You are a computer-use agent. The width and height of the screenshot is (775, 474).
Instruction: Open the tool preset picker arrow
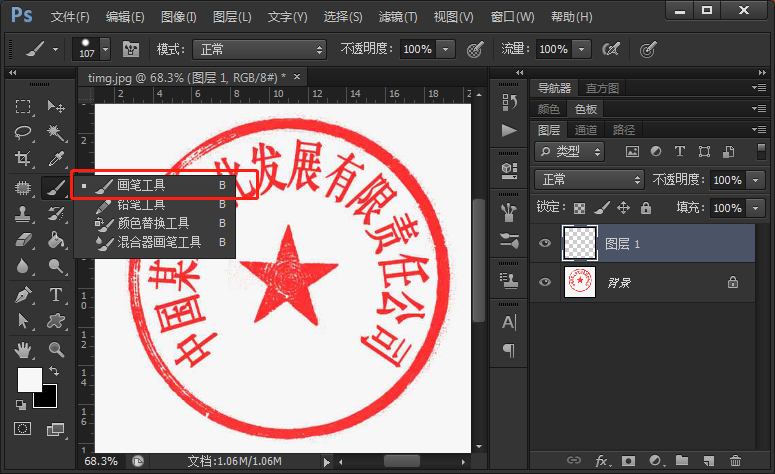[x=55, y=49]
